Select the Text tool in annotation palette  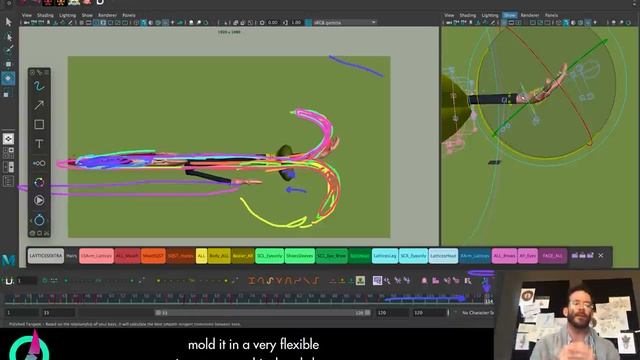39,144
